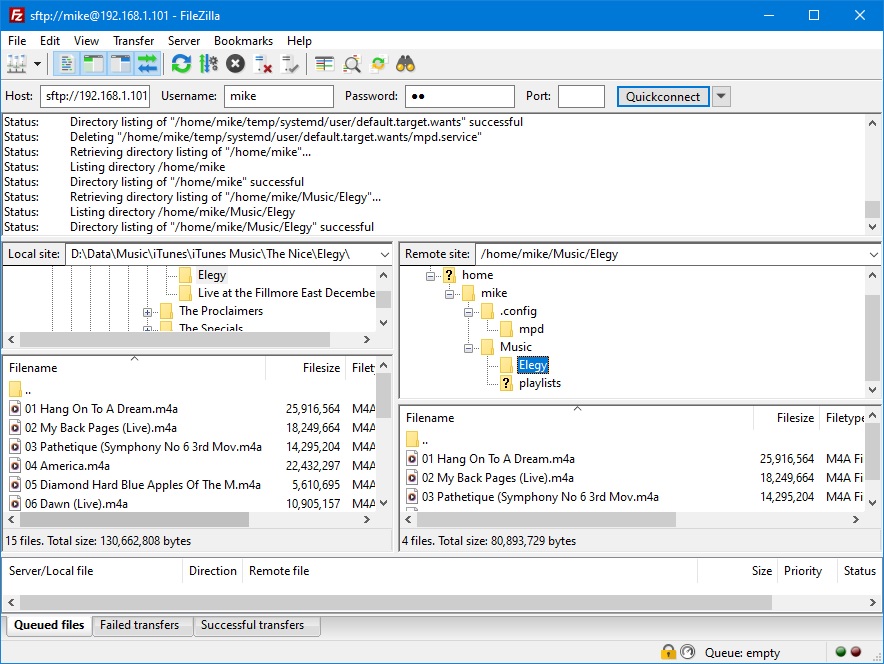Switch to the Failed transfers tab
The width and height of the screenshot is (884, 664).
click(139, 625)
